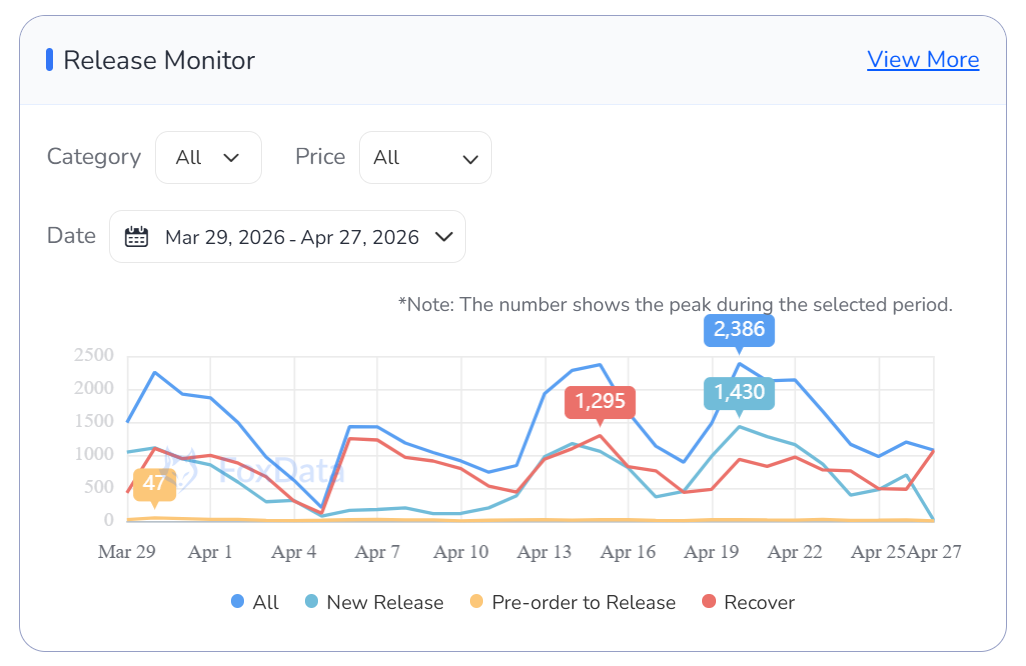Toggle Pre-order to Release legend text
The width and height of the screenshot is (1026, 666).
click(x=583, y=602)
